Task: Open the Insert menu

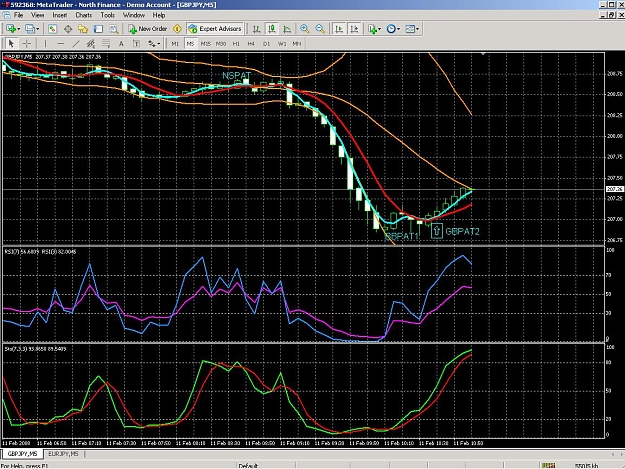Action: click(60, 15)
